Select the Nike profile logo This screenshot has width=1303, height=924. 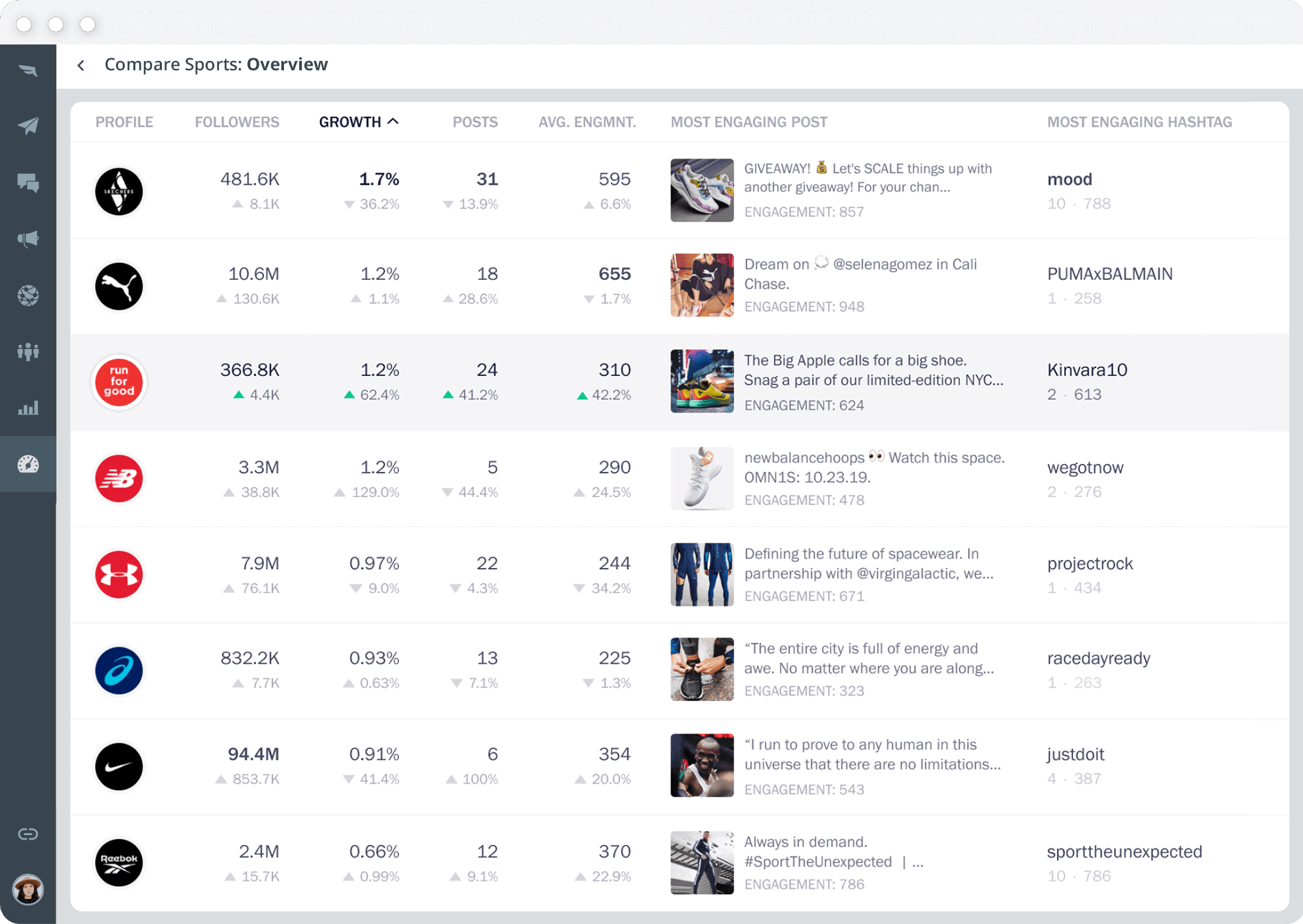point(119,766)
